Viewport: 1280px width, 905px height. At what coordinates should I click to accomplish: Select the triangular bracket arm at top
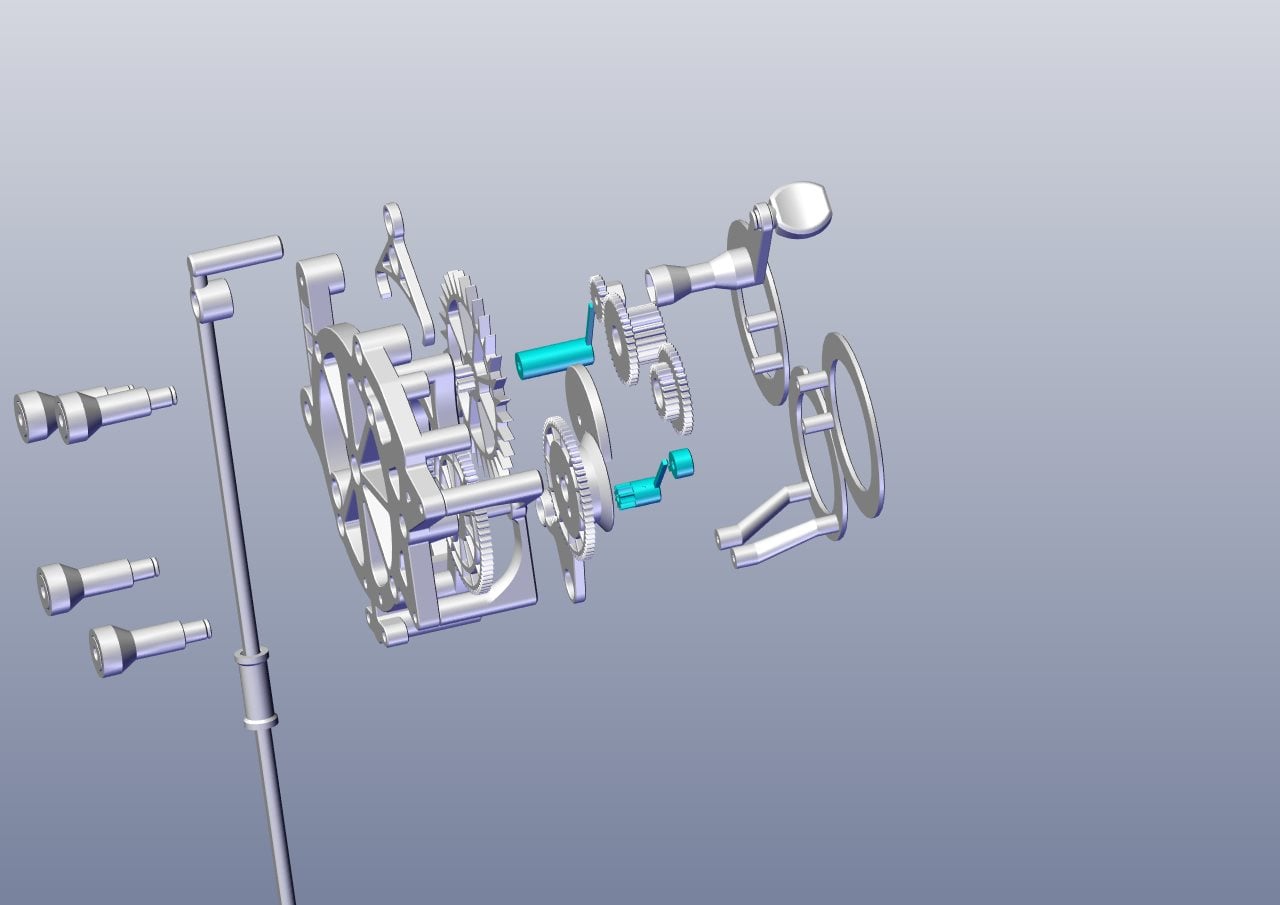tap(405, 272)
